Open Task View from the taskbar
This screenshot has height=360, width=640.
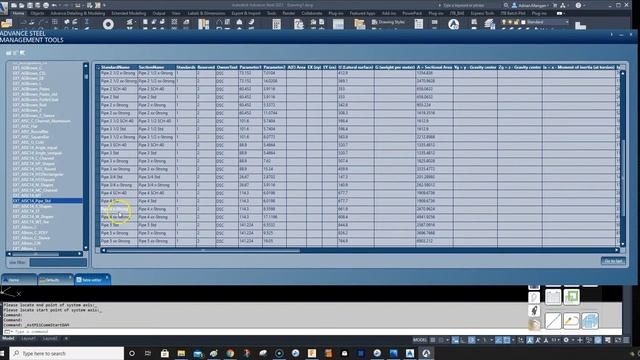[x=148, y=353]
